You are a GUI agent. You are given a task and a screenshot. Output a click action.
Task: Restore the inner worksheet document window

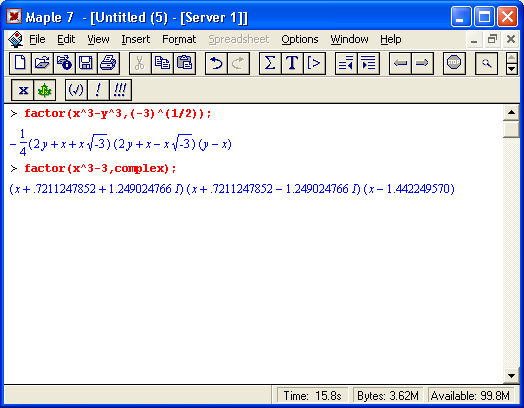pos(492,39)
